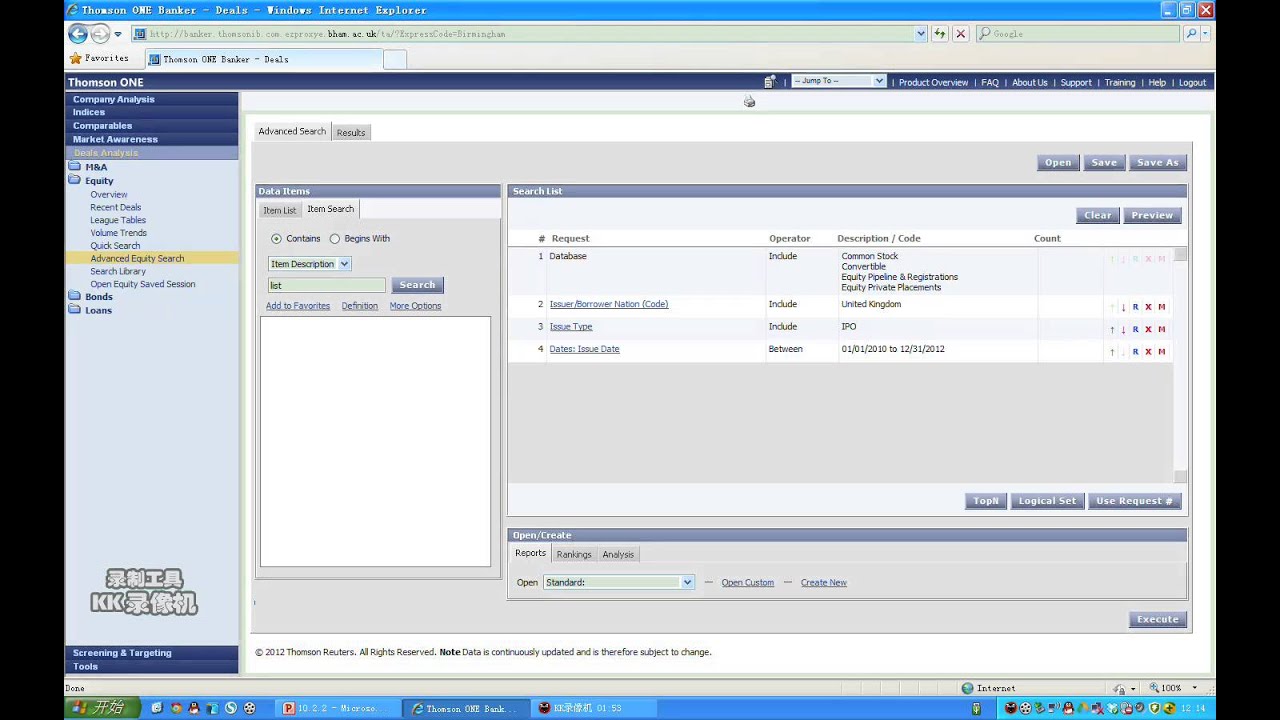Open the More Options link

click(x=415, y=306)
